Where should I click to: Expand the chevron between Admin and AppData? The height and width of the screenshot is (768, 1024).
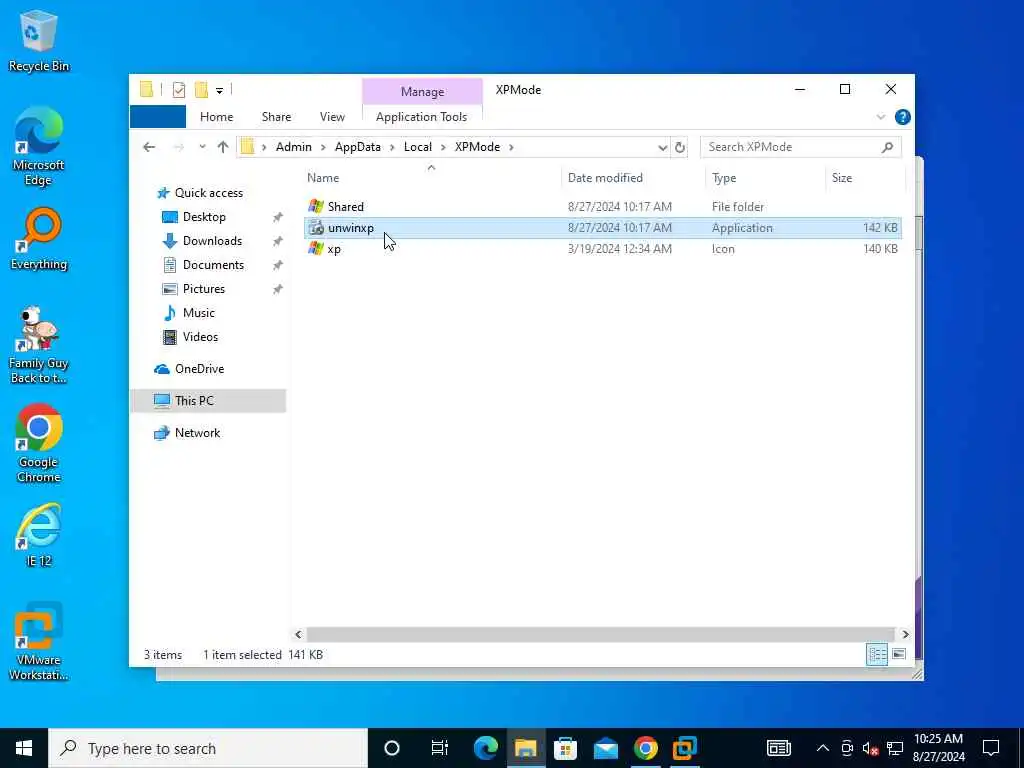tap(323, 147)
